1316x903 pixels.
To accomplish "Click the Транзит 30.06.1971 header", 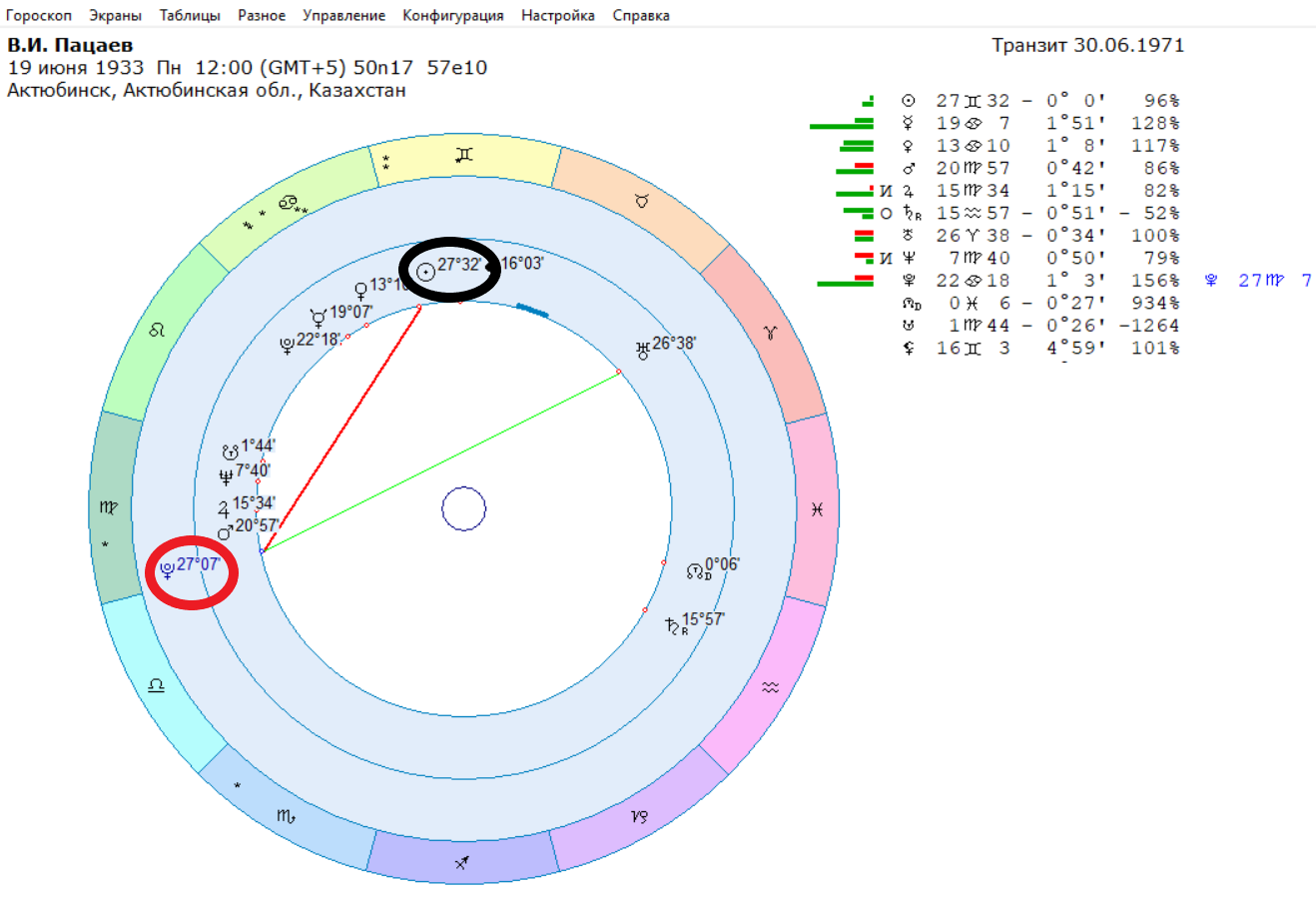I will pyautogui.click(x=1087, y=45).
